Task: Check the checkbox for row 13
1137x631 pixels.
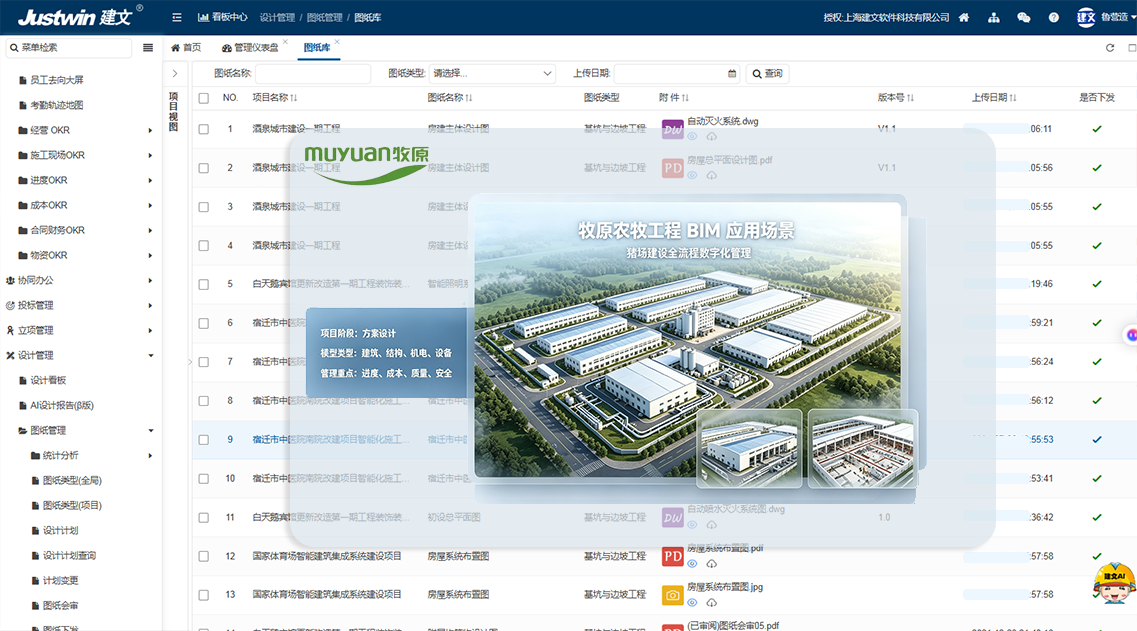Action: tap(204, 595)
